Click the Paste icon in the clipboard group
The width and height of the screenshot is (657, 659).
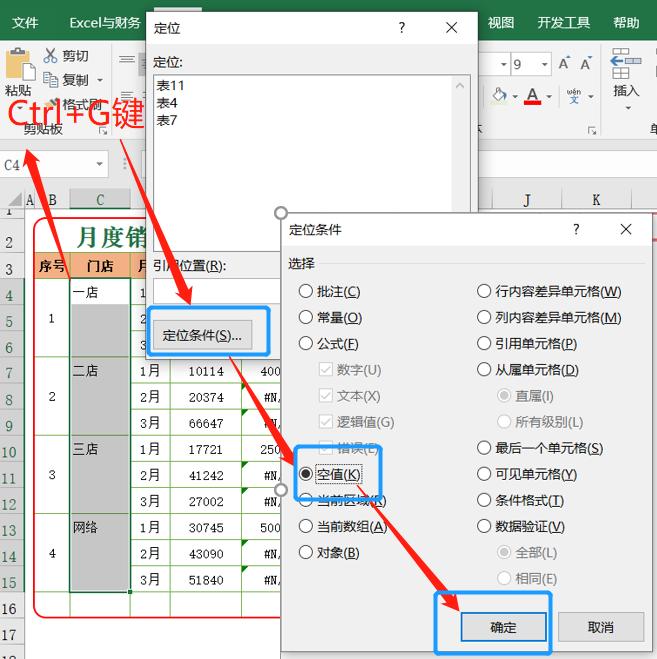pos(20,64)
